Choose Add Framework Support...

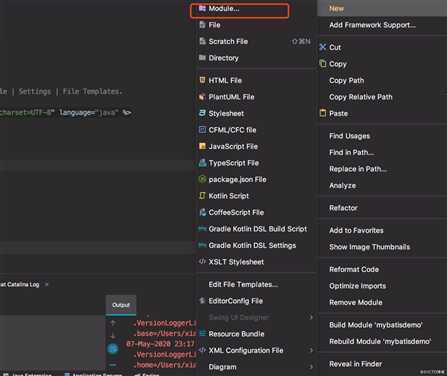(x=372, y=25)
